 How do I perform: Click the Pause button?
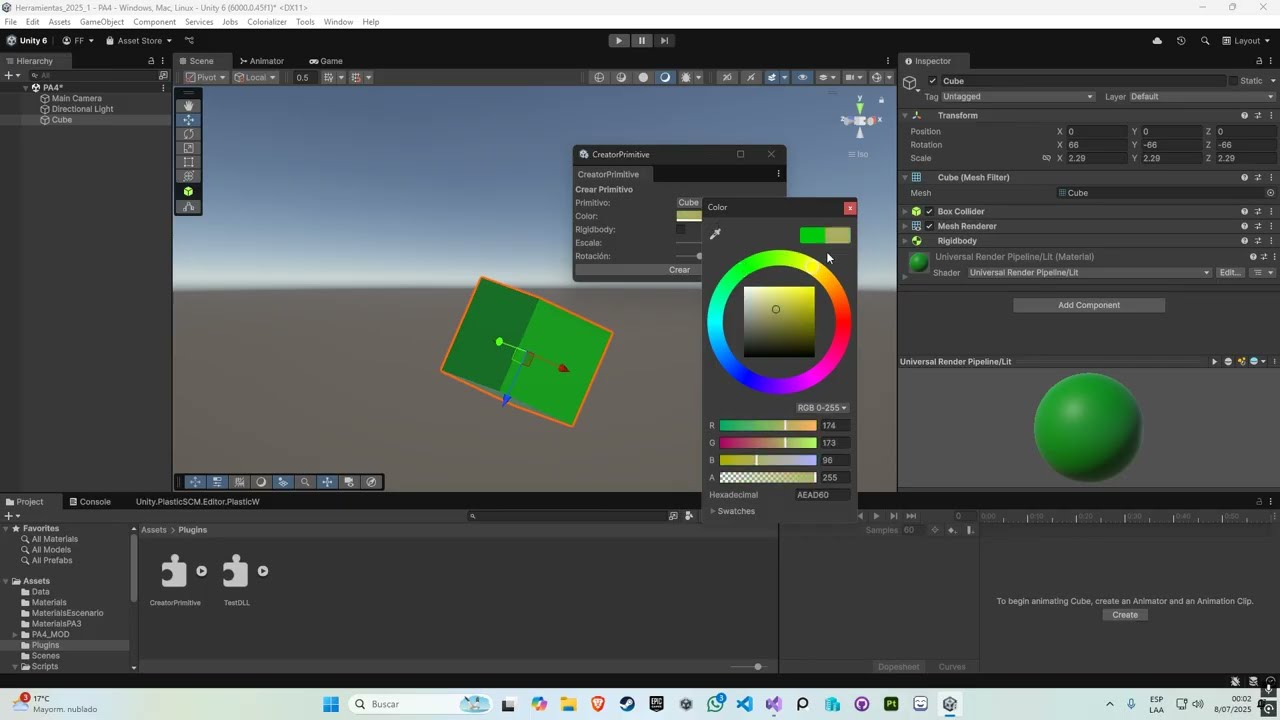click(642, 41)
